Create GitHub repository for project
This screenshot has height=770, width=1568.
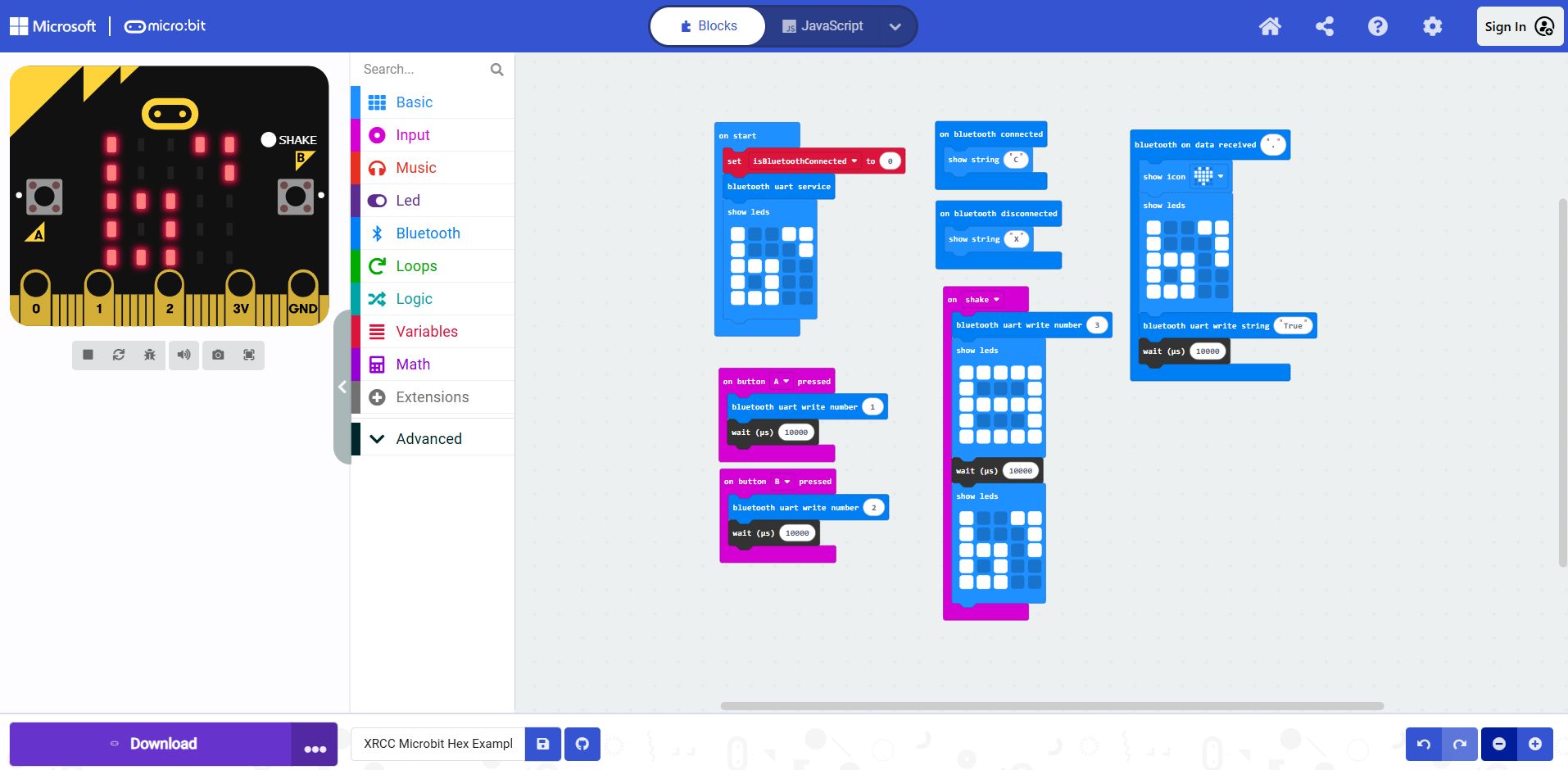click(582, 744)
